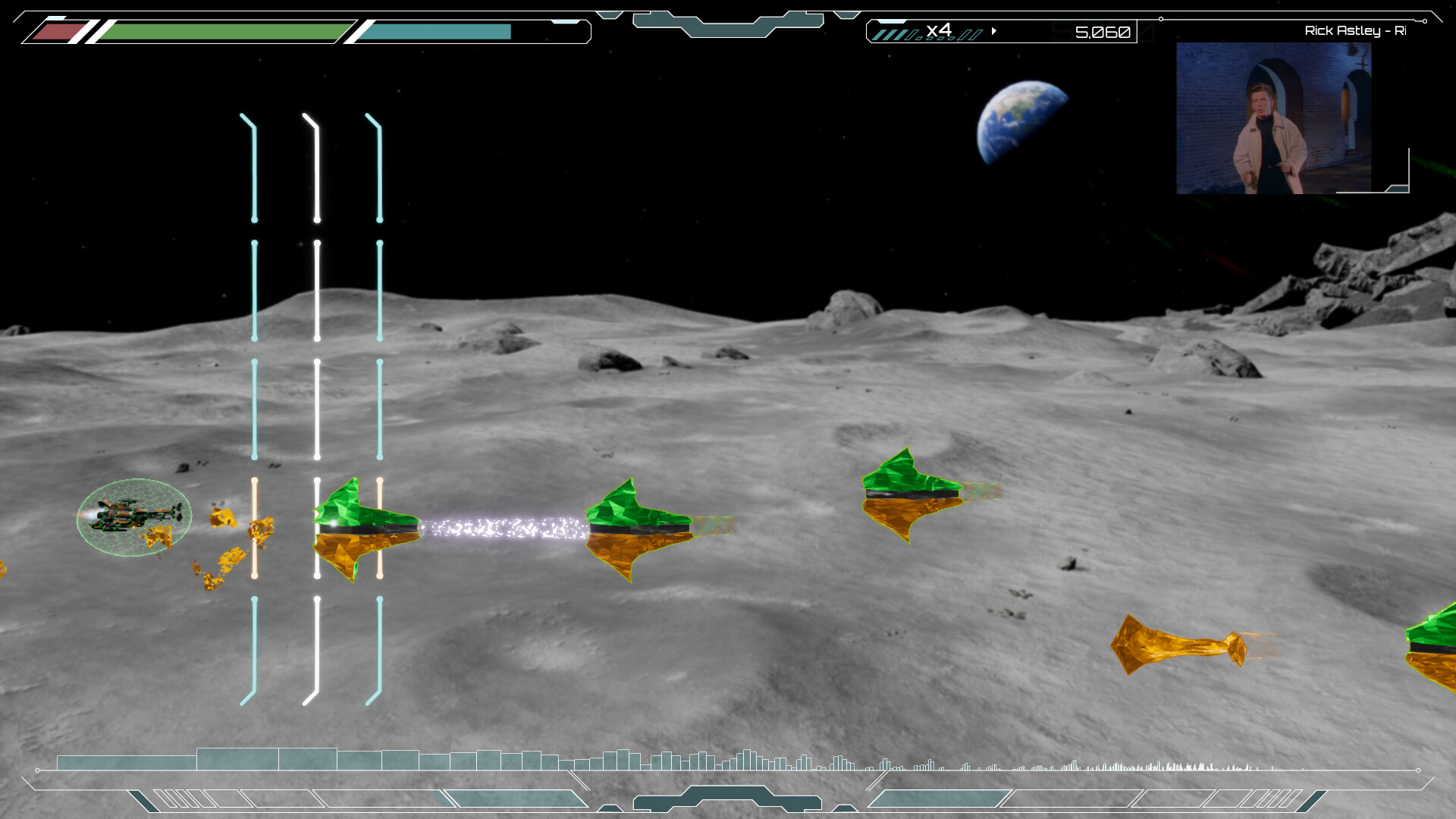Click the 5,060 score counter
Viewport: 1456px width, 819px height.
(1103, 32)
